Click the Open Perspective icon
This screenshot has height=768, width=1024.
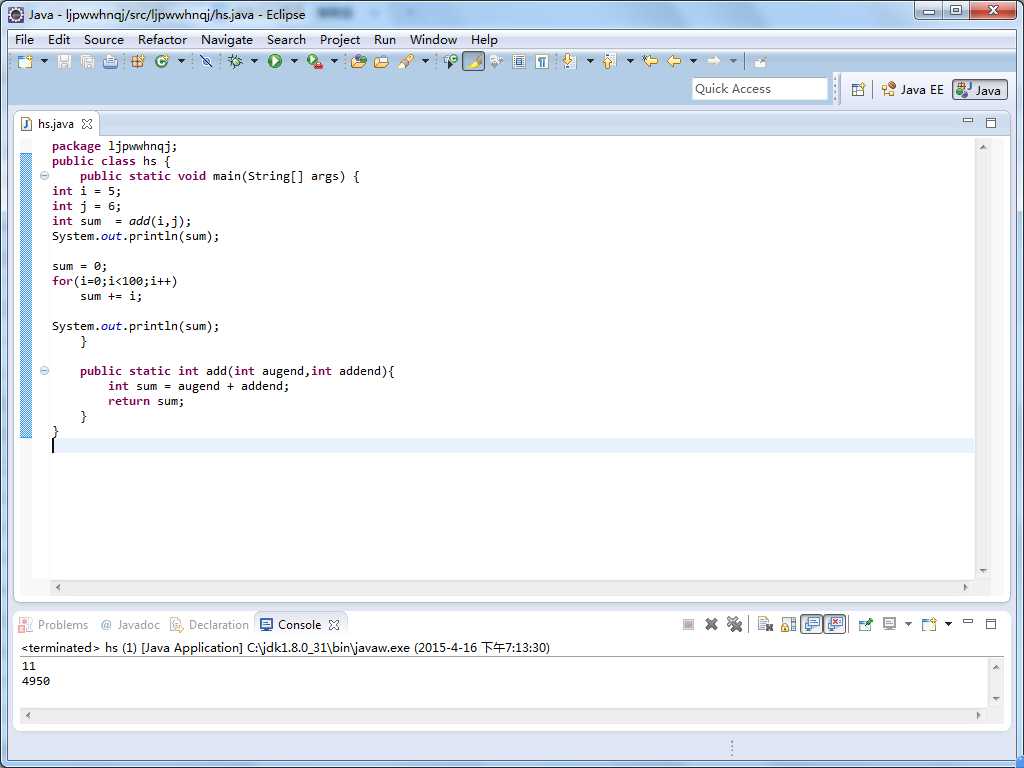click(858, 89)
